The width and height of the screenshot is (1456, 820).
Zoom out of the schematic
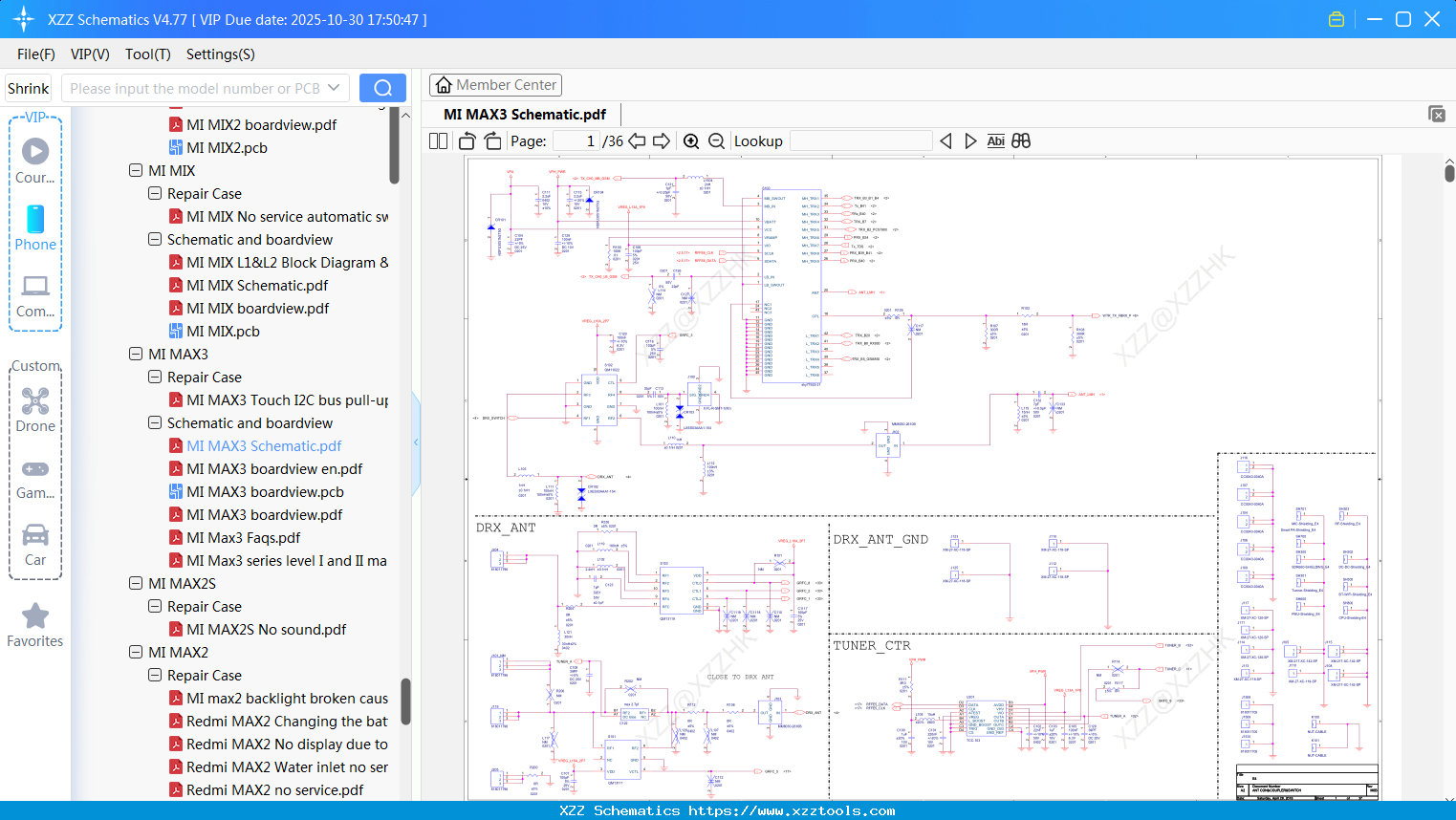tap(715, 140)
